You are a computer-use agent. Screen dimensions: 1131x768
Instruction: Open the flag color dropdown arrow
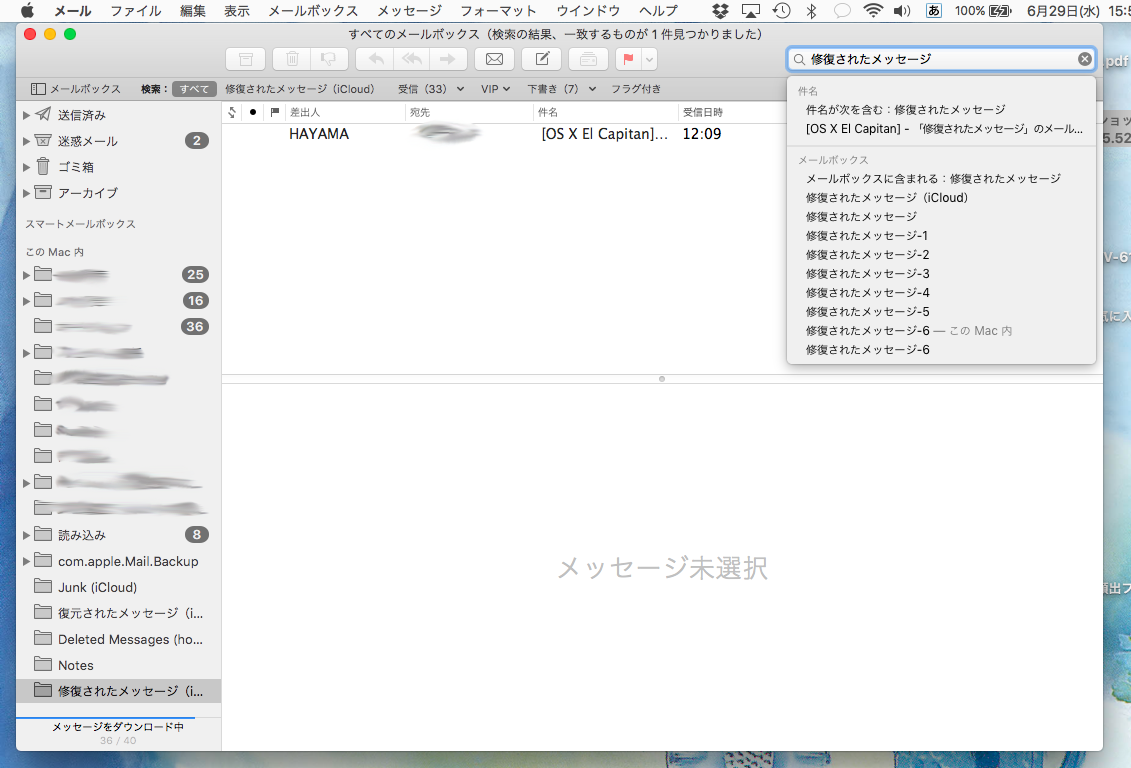tap(649, 59)
